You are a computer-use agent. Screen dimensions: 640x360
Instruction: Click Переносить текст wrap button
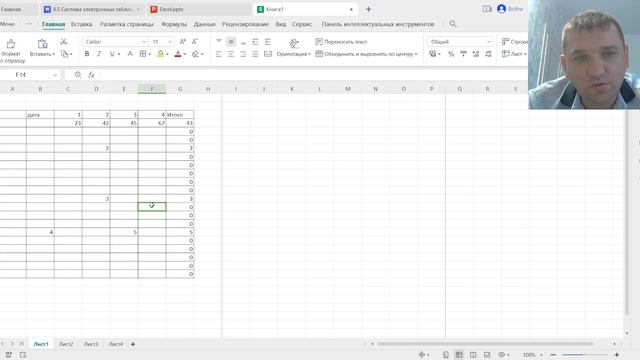[x=341, y=42]
